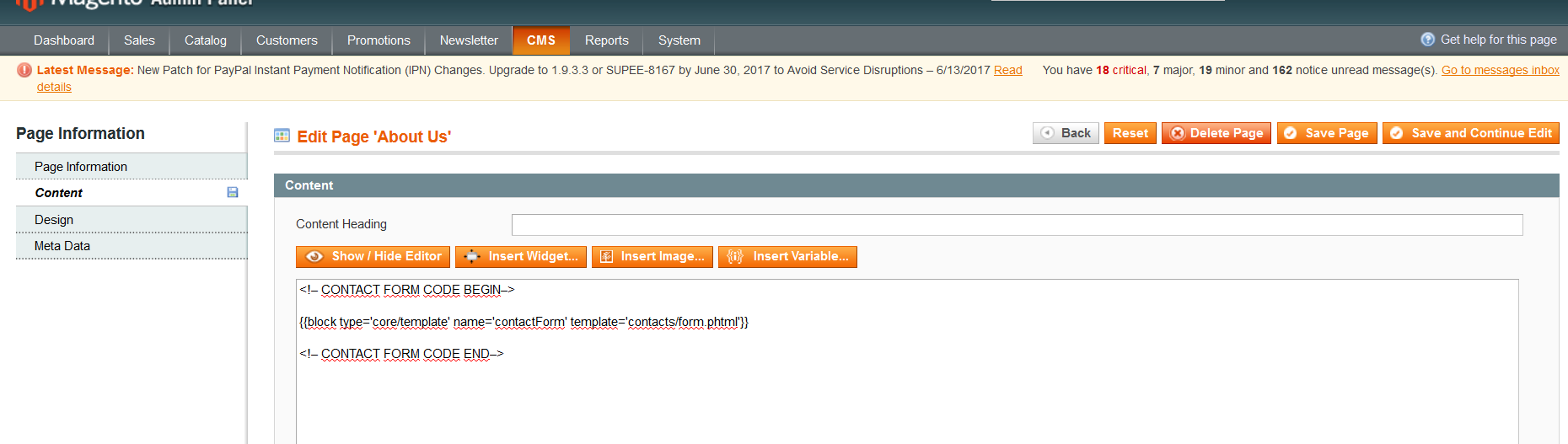Click the arrow icon on Back button
Screen dimensions: 1568x444
(x=1047, y=133)
